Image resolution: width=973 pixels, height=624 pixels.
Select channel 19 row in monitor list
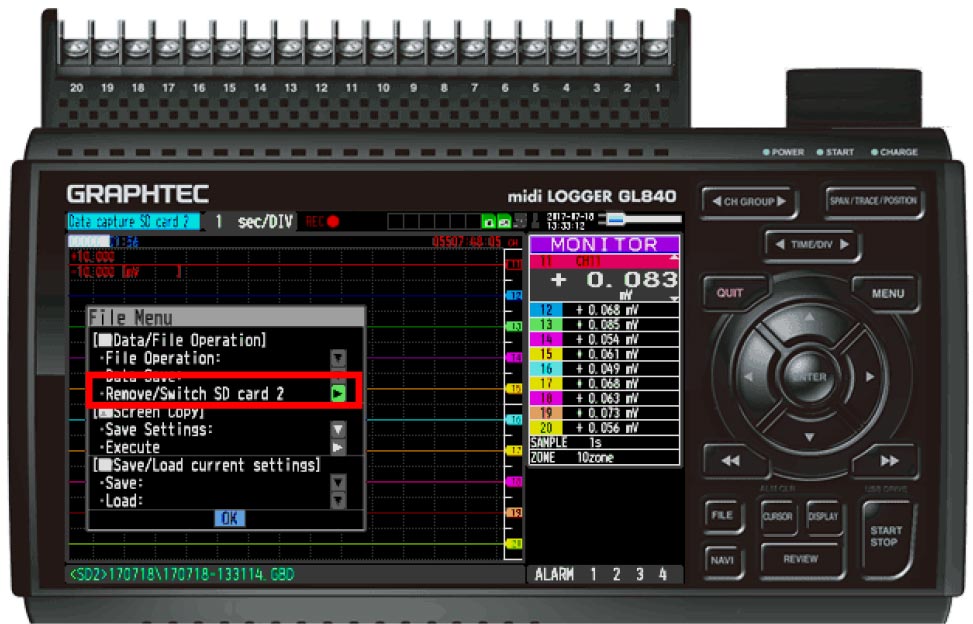(604, 413)
